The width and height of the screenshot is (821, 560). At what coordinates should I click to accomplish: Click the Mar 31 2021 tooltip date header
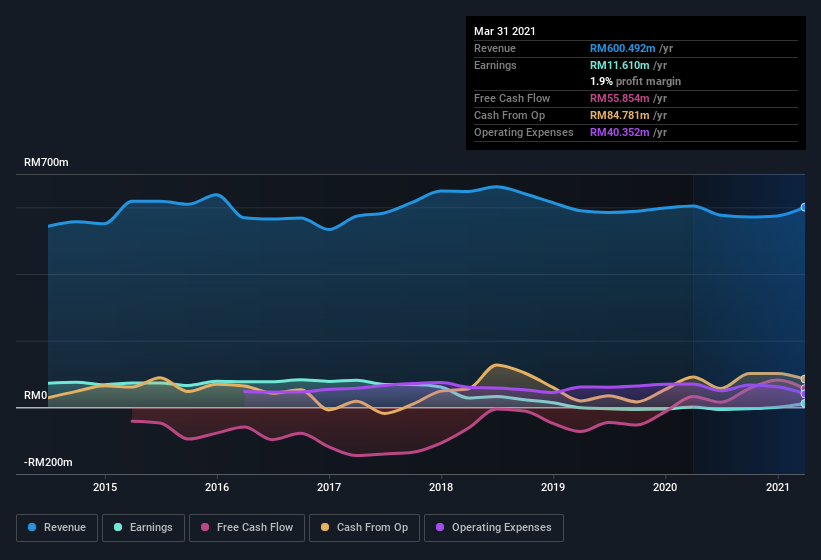click(x=505, y=31)
